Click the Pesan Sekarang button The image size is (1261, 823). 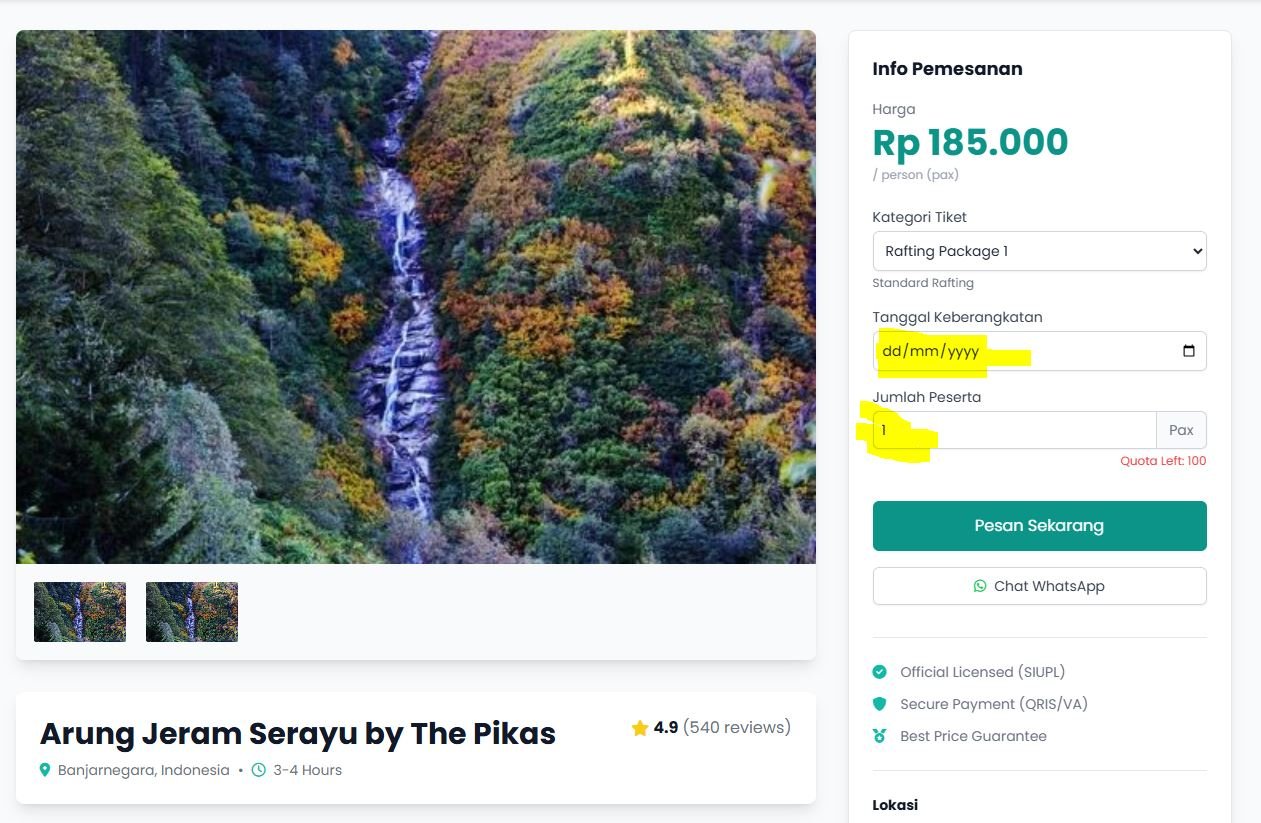(x=1039, y=525)
